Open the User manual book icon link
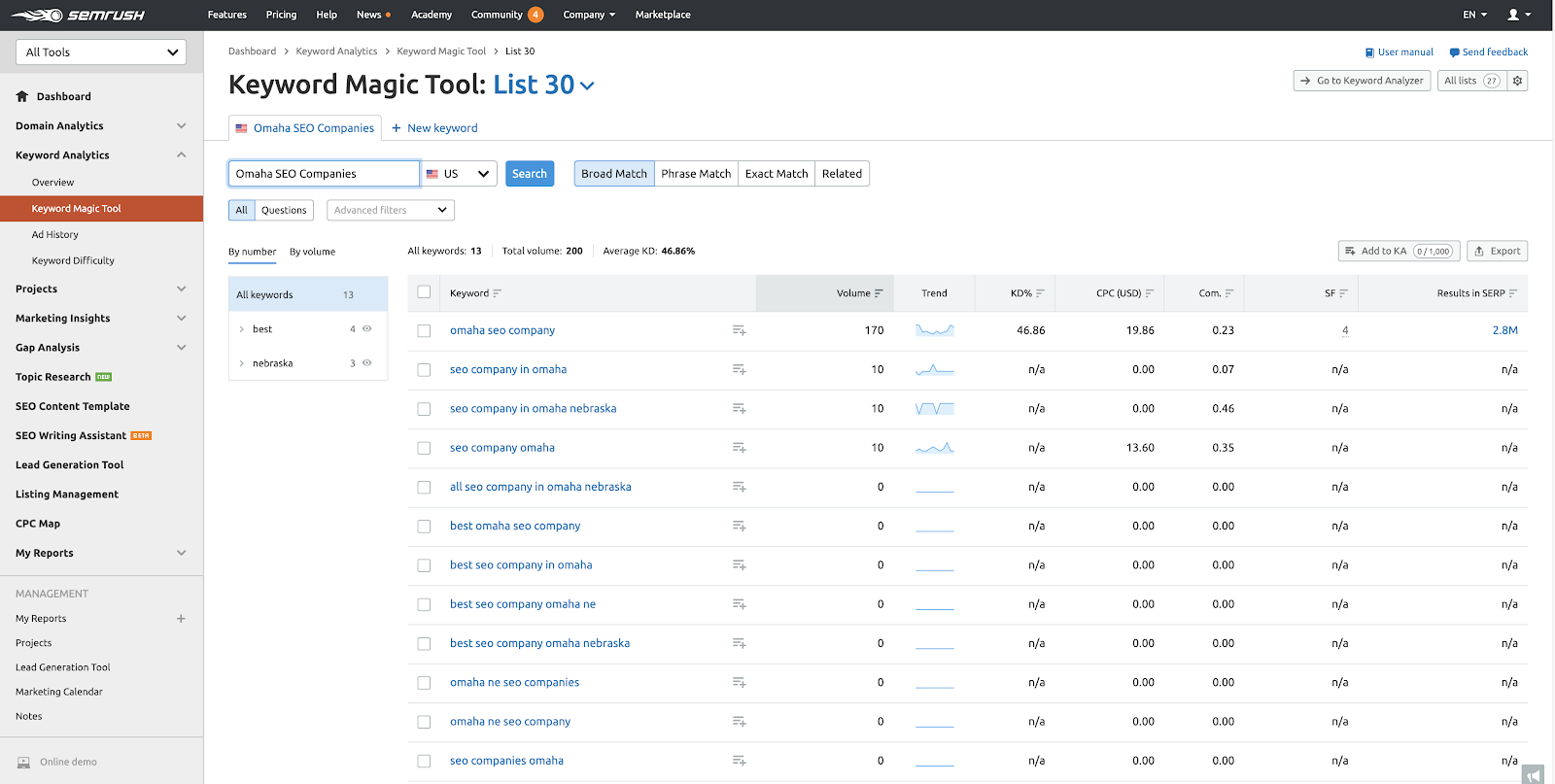This screenshot has width=1555, height=784. (x=1369, y=52)
